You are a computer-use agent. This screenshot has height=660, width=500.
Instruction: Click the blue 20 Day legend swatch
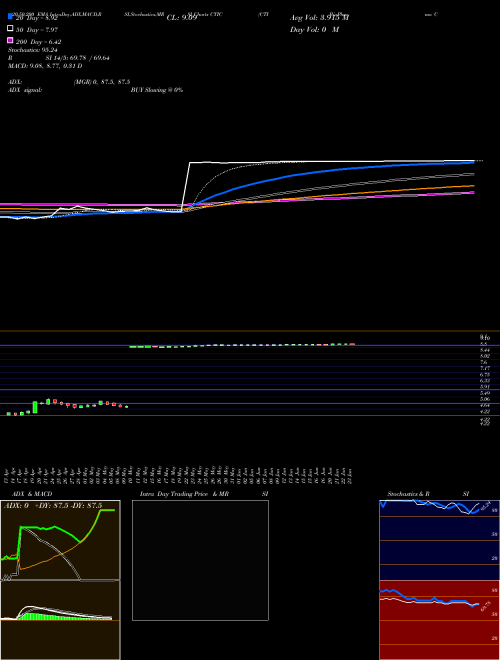(10, 17)
